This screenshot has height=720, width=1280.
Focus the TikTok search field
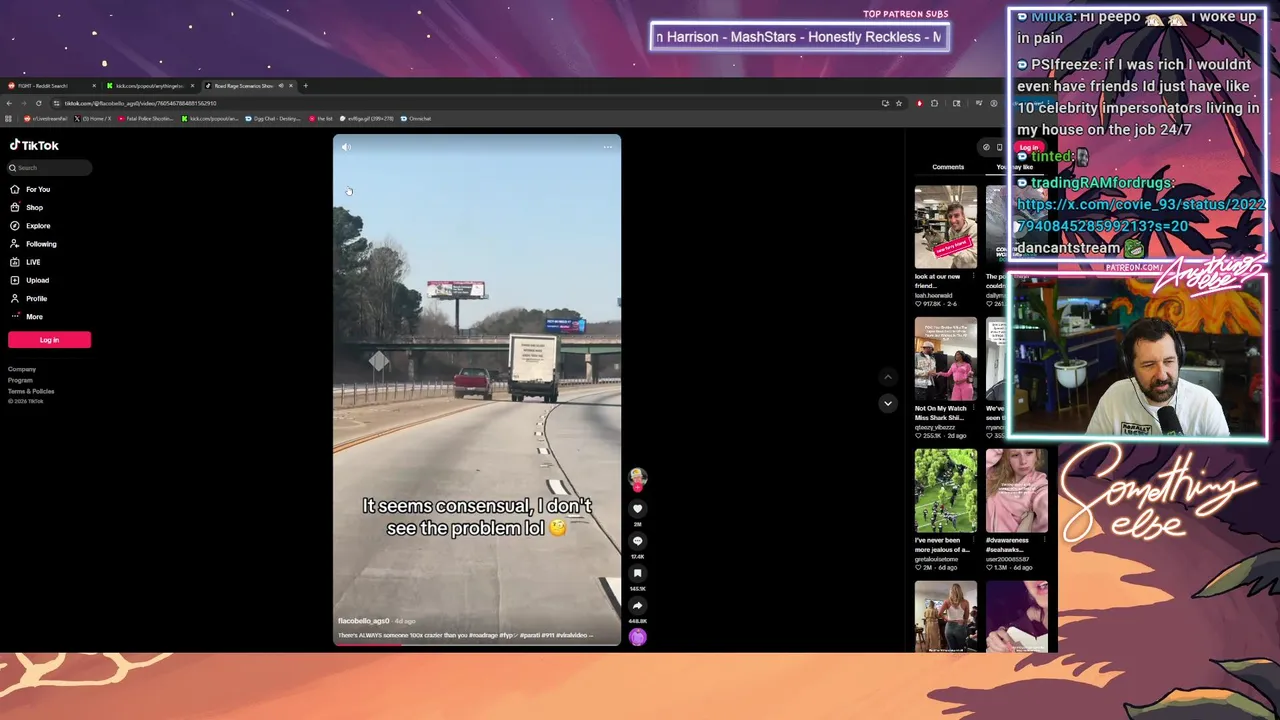pos(49,168)
